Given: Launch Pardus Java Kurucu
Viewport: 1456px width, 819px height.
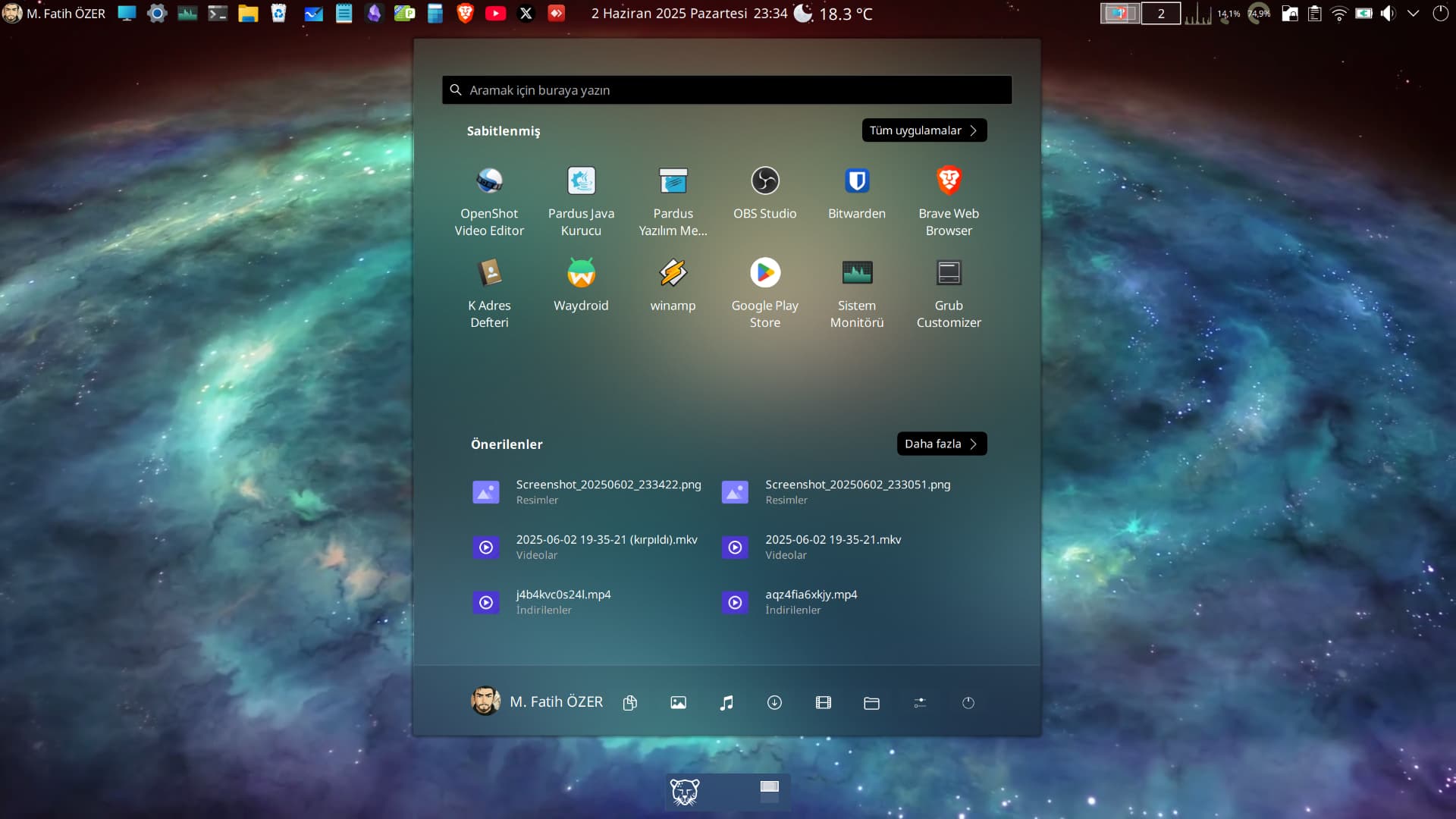Looking at the screenshot, I should (x=581, y=200).
